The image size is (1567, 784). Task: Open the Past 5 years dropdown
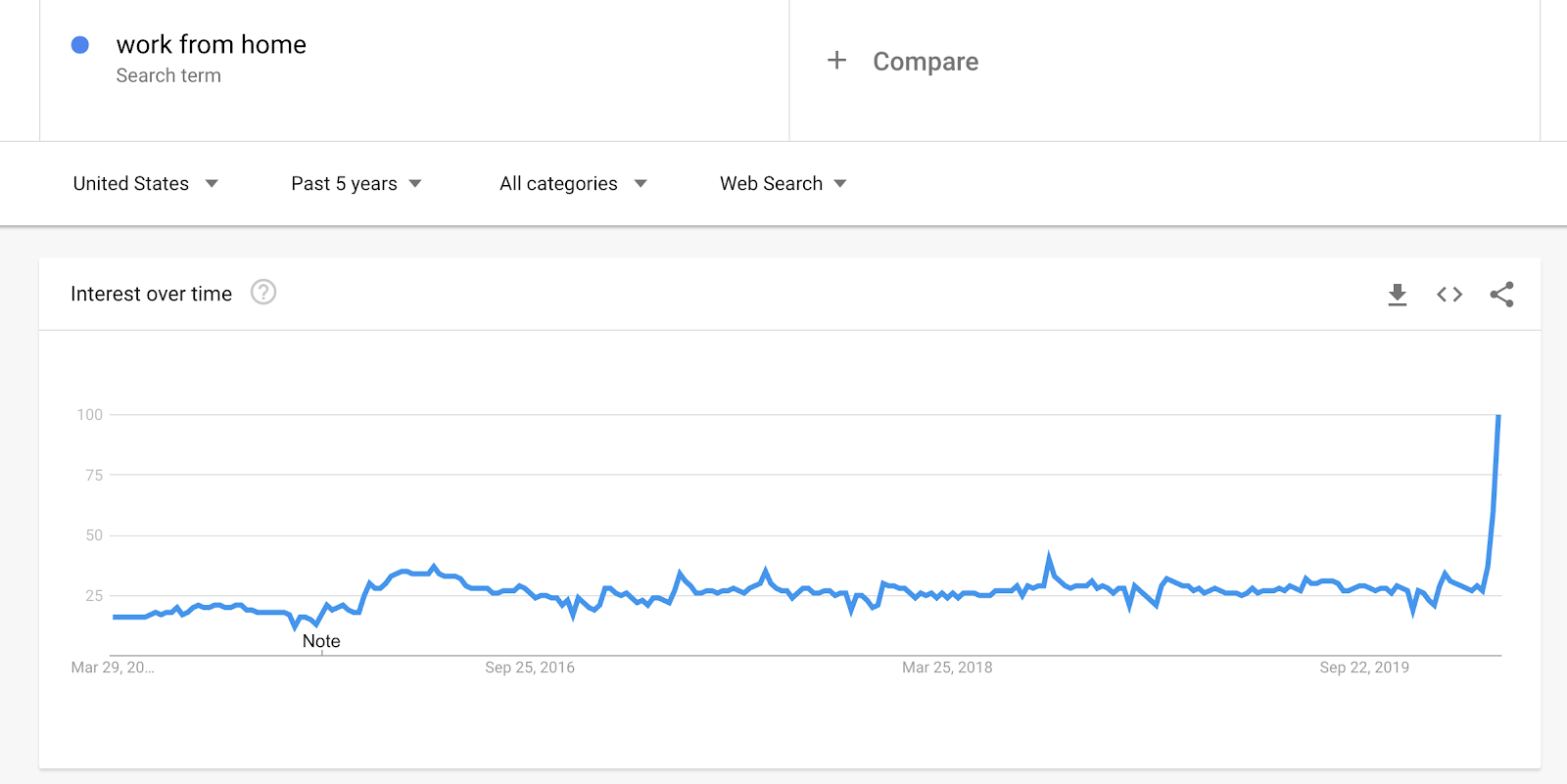pos(356,184)
